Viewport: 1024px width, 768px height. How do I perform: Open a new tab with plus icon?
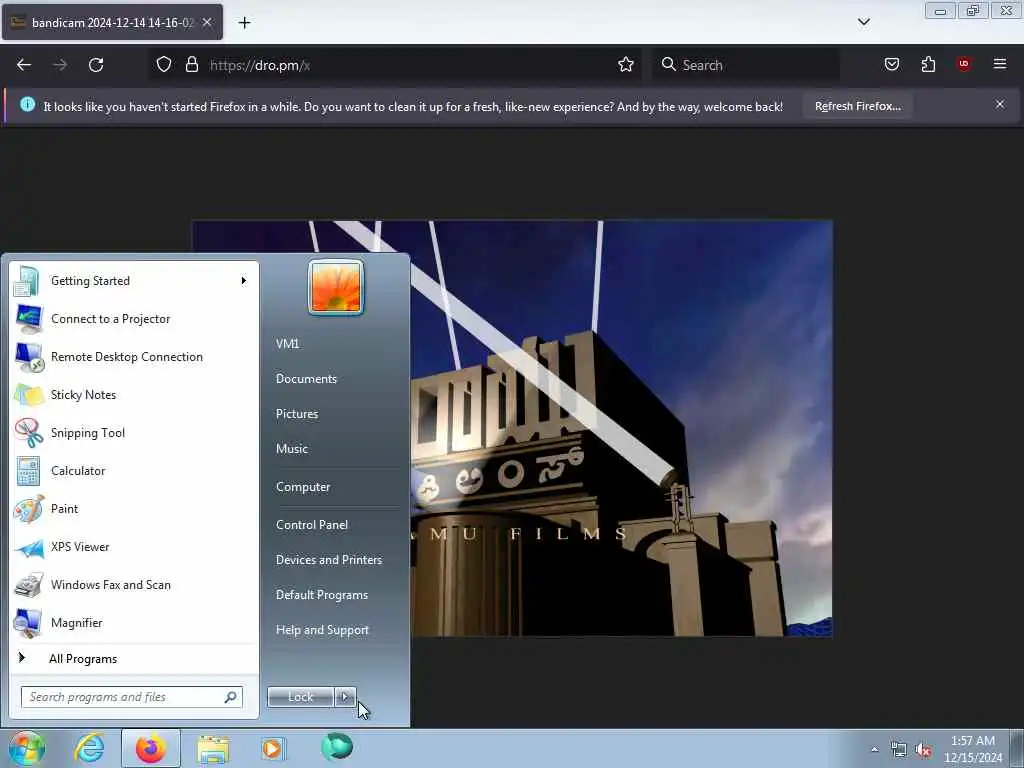pos(244,23)
